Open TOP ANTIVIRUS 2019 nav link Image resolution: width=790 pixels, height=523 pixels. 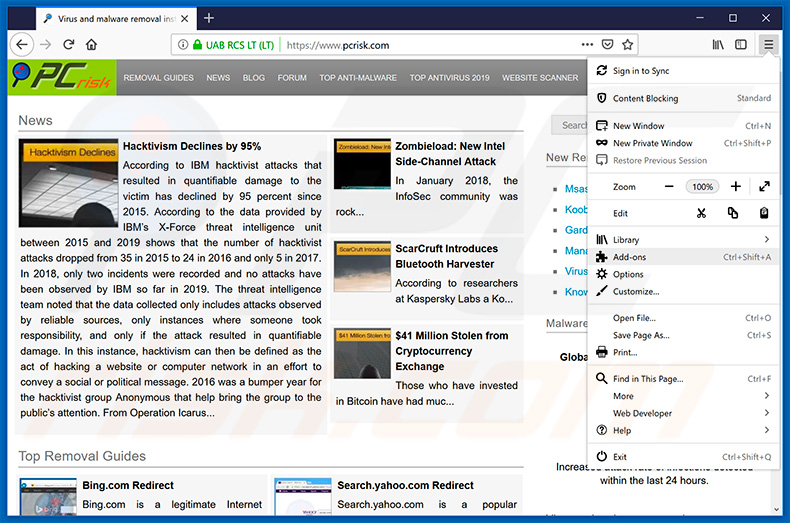tap(449, 78)
